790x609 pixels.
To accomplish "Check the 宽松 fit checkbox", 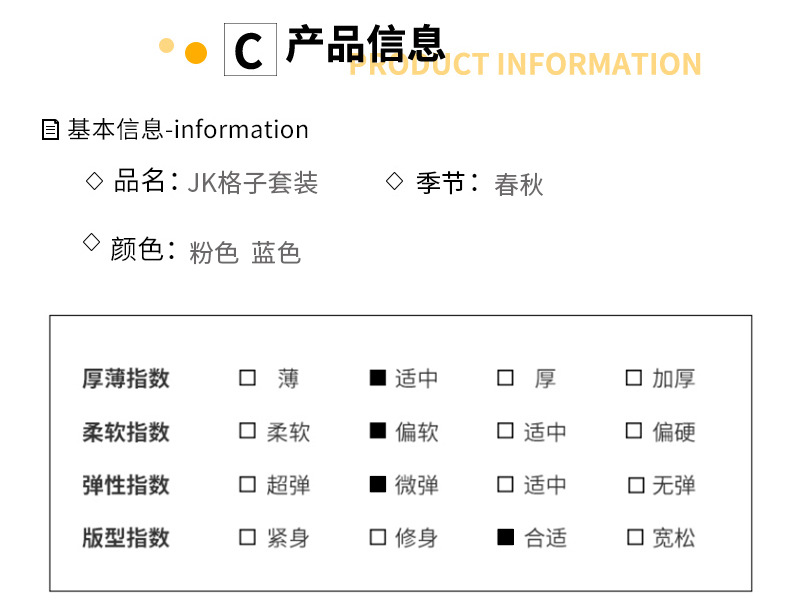I will tap(635, 538).
